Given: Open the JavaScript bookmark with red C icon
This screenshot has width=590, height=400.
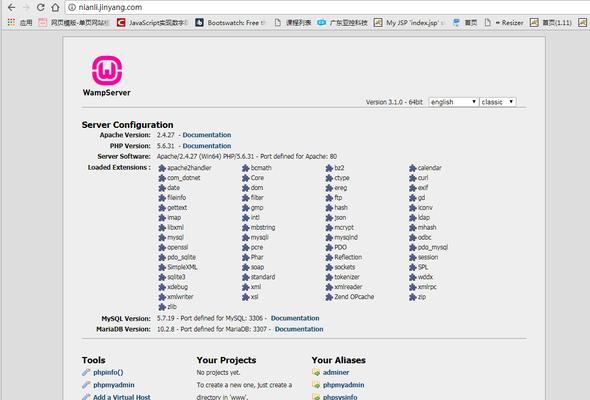Looking at the screenshot, I should (152, 23).
